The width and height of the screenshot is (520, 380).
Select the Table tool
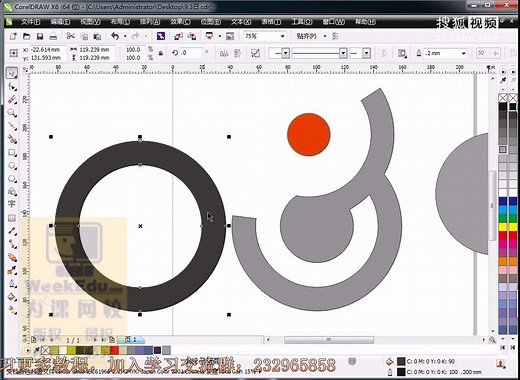click(x=12, y=218)
